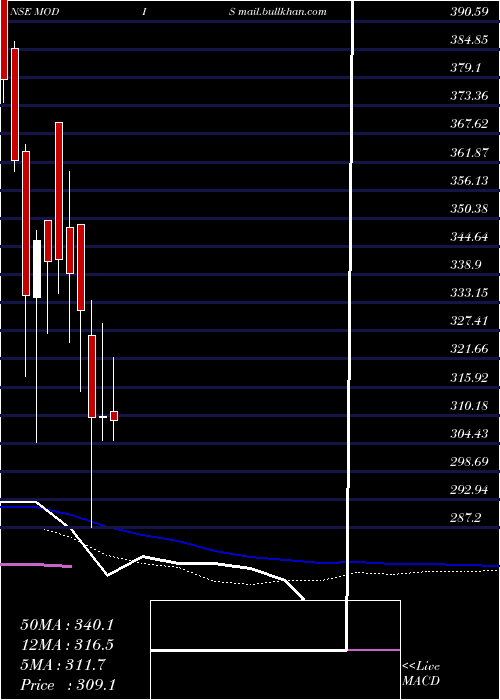Click the 390.59 price axis label
This screenshot has width=500, height=700.
click(469, 12)
